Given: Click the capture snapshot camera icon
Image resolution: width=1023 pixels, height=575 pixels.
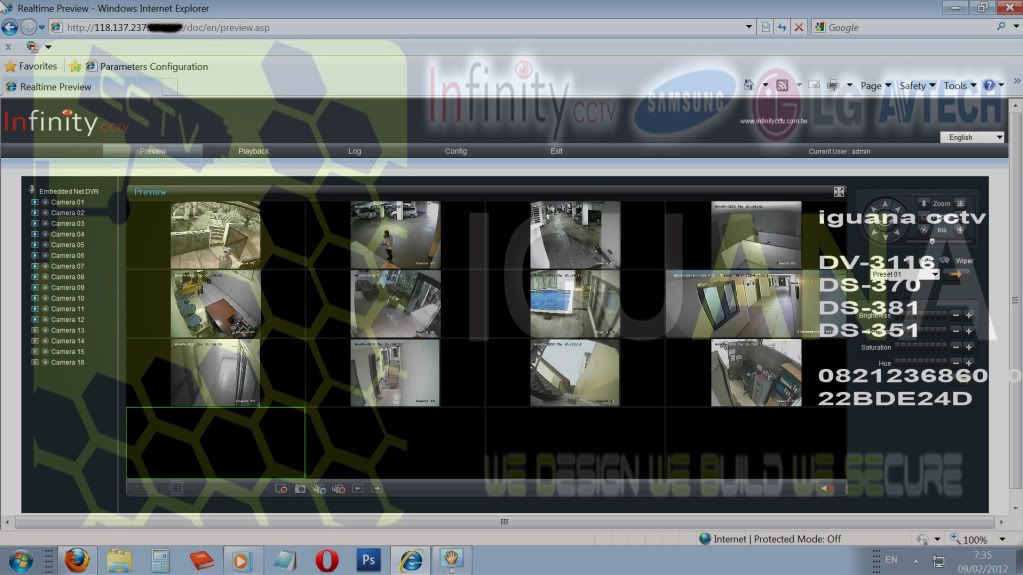Looking at the screenshot, I should (300, 488).
